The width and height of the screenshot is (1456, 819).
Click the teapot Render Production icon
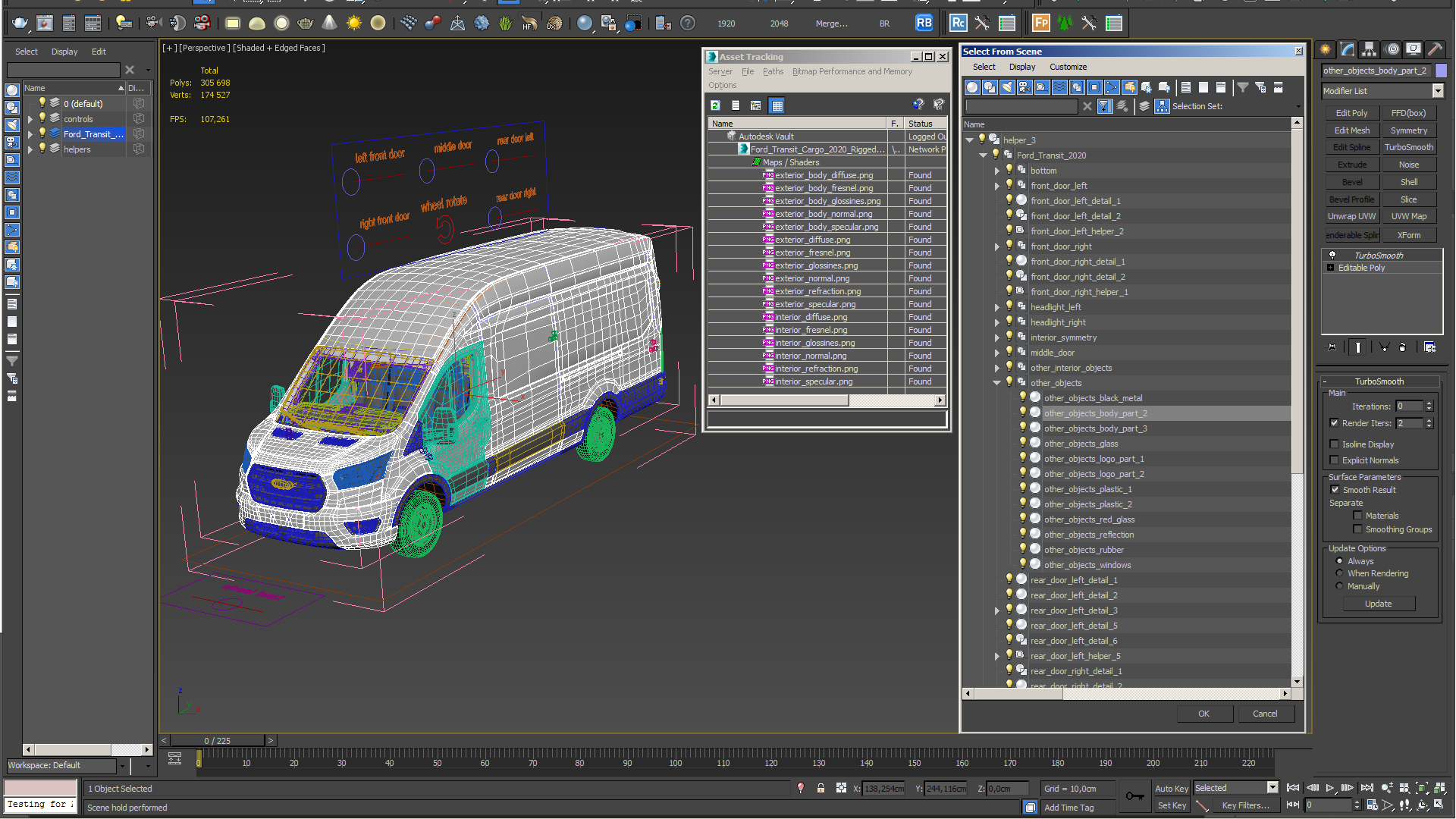click(x=20, y=24)
